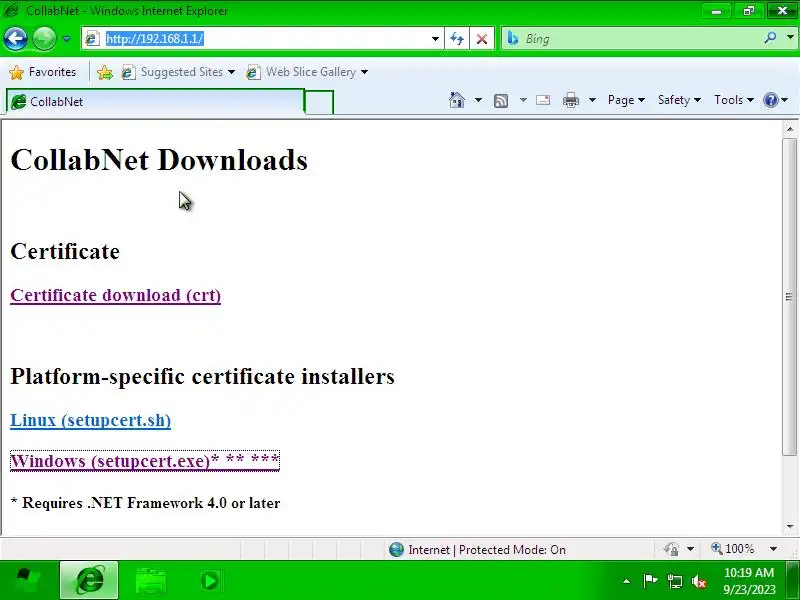Screen dimensions: 800x600
Task: Open the Windows (setupcert.exe) link
Action: tap(145, 461)
